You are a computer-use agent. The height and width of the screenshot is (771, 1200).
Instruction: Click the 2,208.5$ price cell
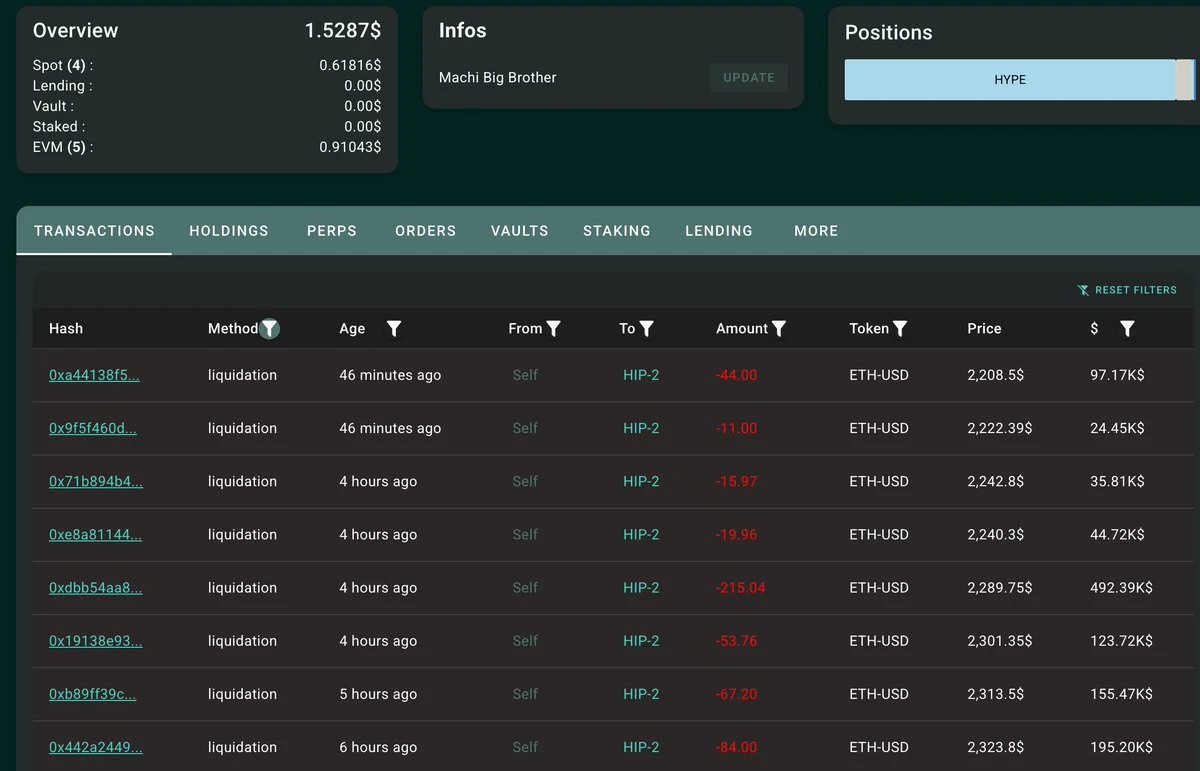point(996,375)
